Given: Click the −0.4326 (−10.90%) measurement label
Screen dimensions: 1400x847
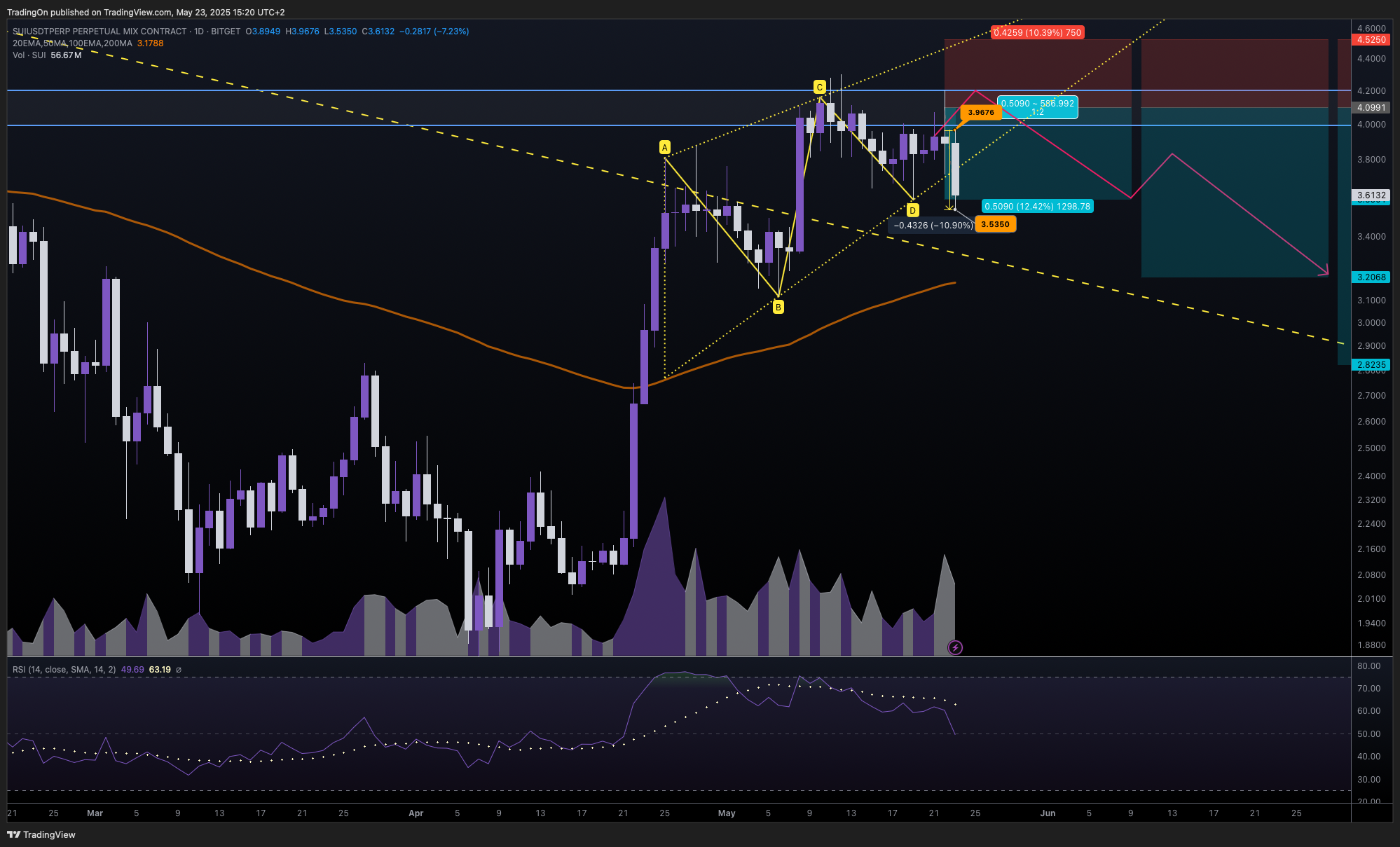Looking at the screenshot, I should click(933, 225).
